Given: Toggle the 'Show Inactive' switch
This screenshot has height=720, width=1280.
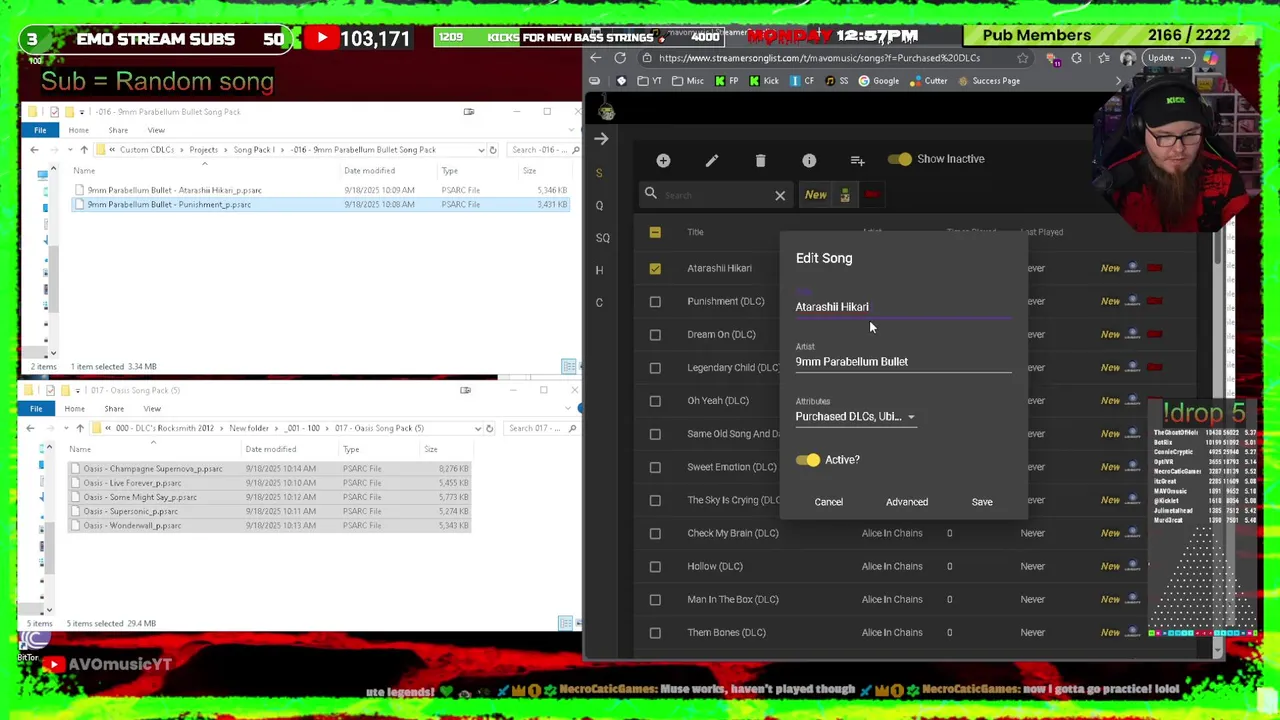Looking at the screenshot, I should 899,159.
